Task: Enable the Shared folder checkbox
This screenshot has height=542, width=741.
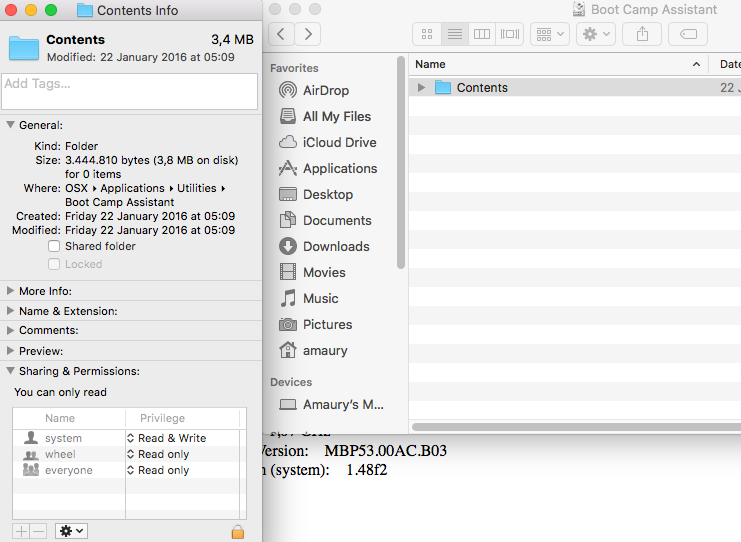Action: click(54, 246)
